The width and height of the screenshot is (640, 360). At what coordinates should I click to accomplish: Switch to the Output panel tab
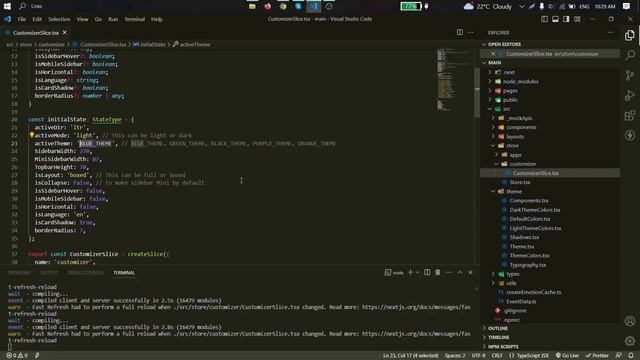point(49,273)
